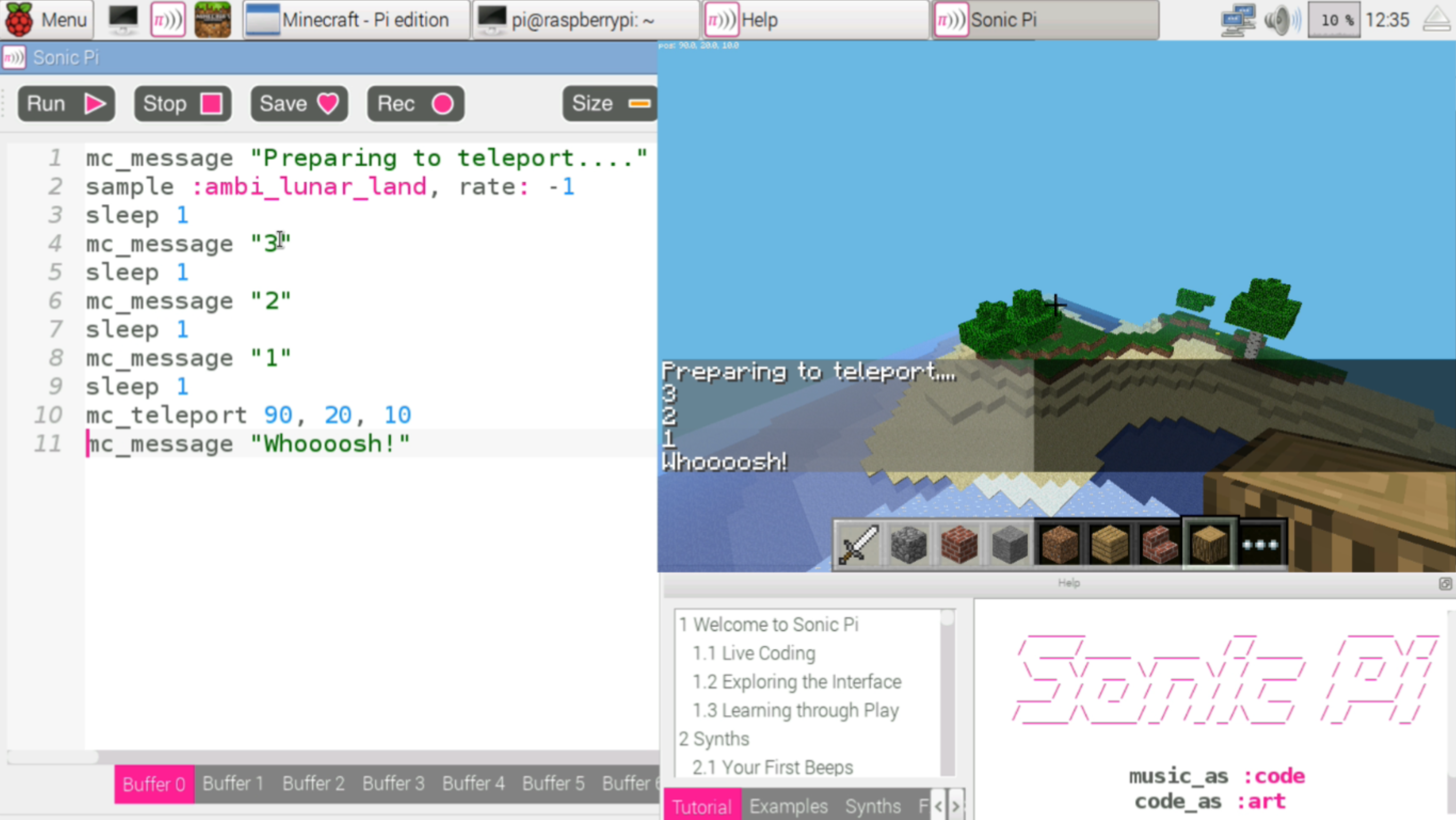1456x820 pixels.
Task: Open Minecraft inventory with the three dots
Action: click(1260, 544)
